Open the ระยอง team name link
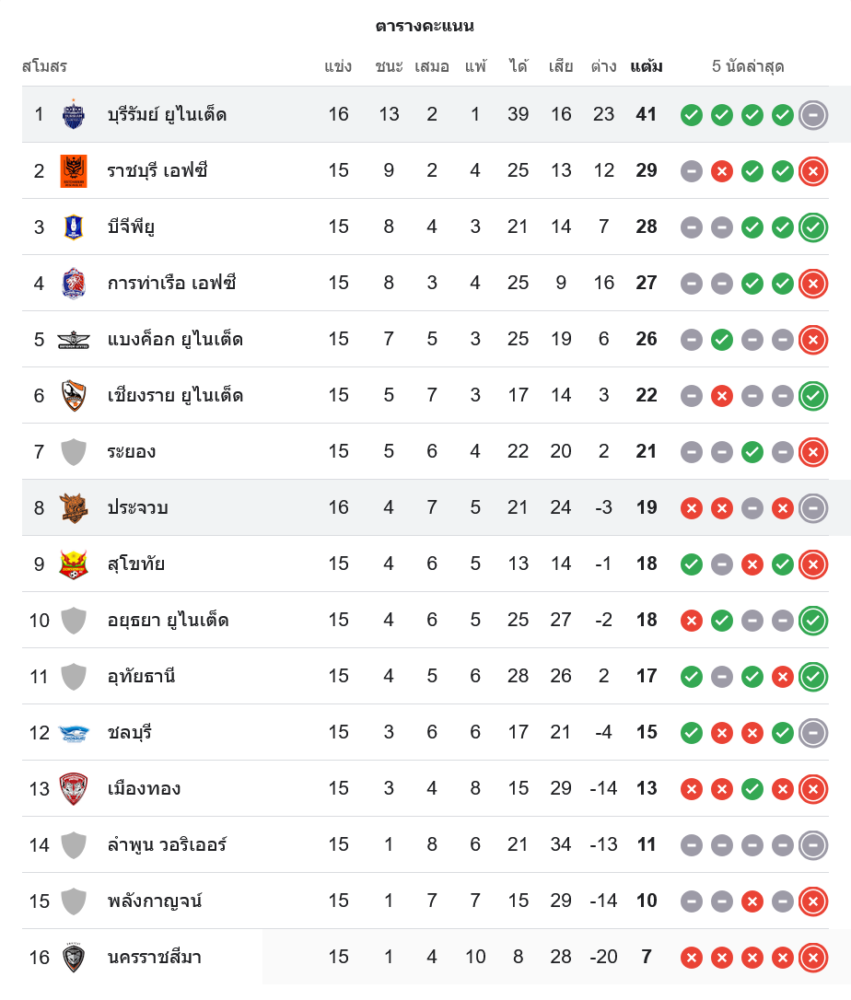The width and height of the screenshot is (851, 1000). tap(132, 451)
